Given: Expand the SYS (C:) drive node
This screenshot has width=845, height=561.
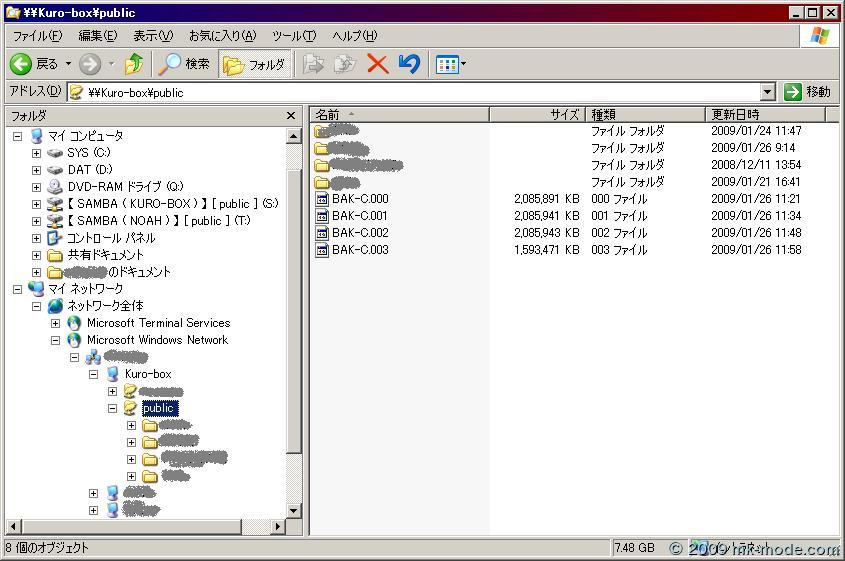Looking at the screenshot, I should click(x=36, y=153).
